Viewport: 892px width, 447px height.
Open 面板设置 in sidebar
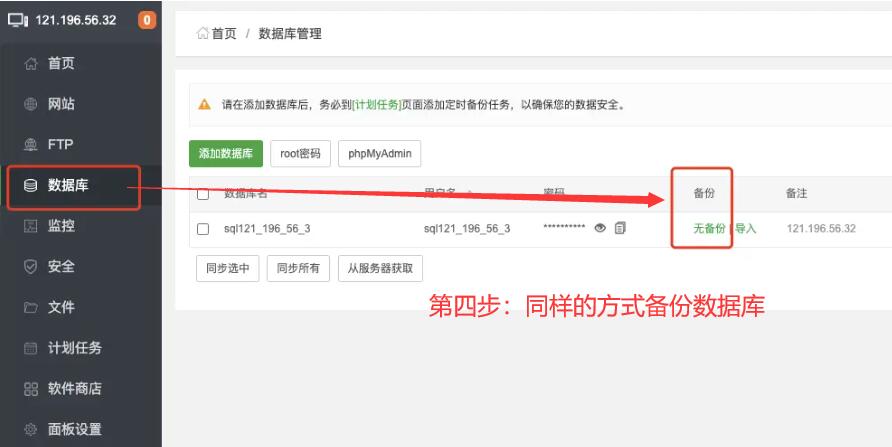coord(74,429)
